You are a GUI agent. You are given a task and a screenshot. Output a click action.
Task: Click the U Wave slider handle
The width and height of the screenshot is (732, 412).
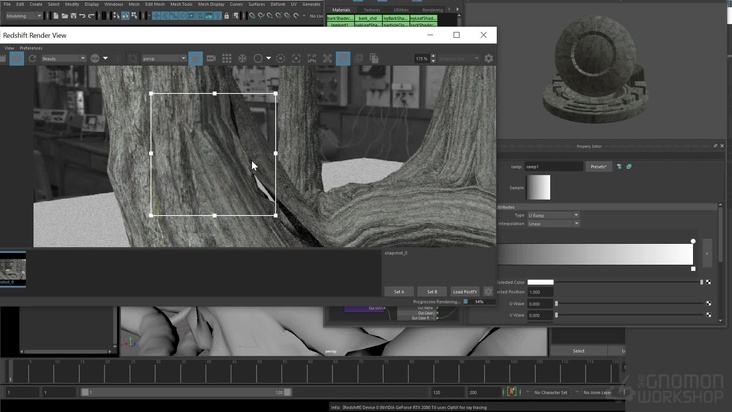click(x=556, y=304)
